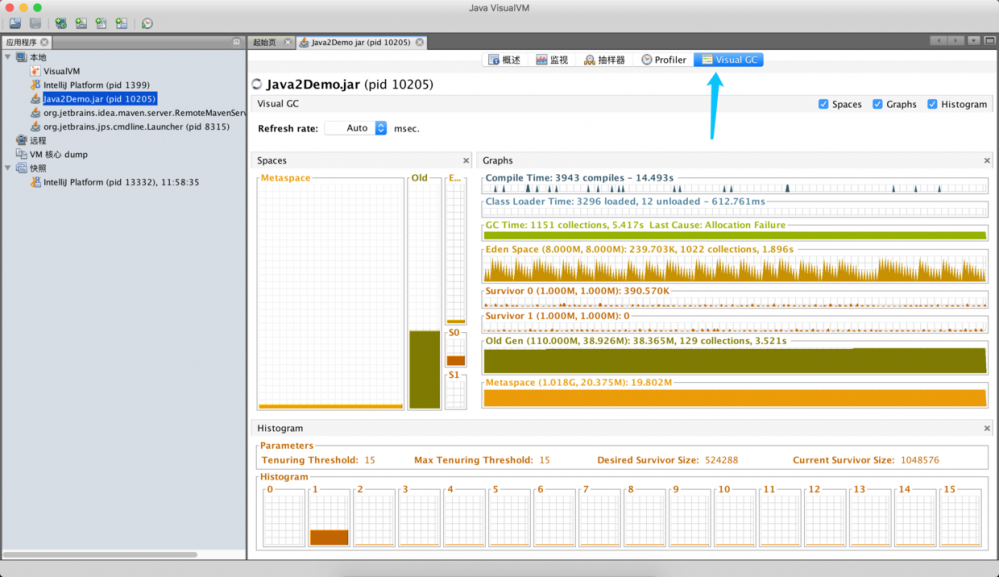Open the 起始页 tab
Viewport: 999px width, 577px height.
click(x=263, y=42)
